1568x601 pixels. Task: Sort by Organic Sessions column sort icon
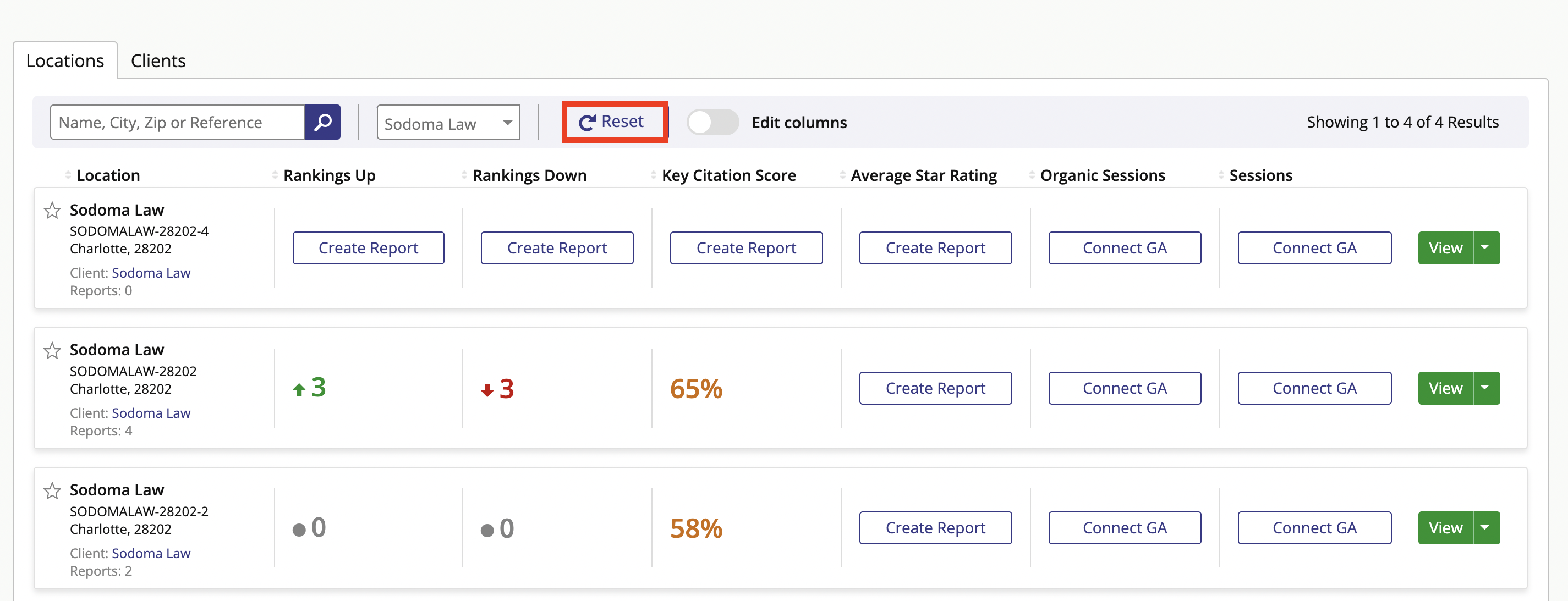coord(1032,175)
